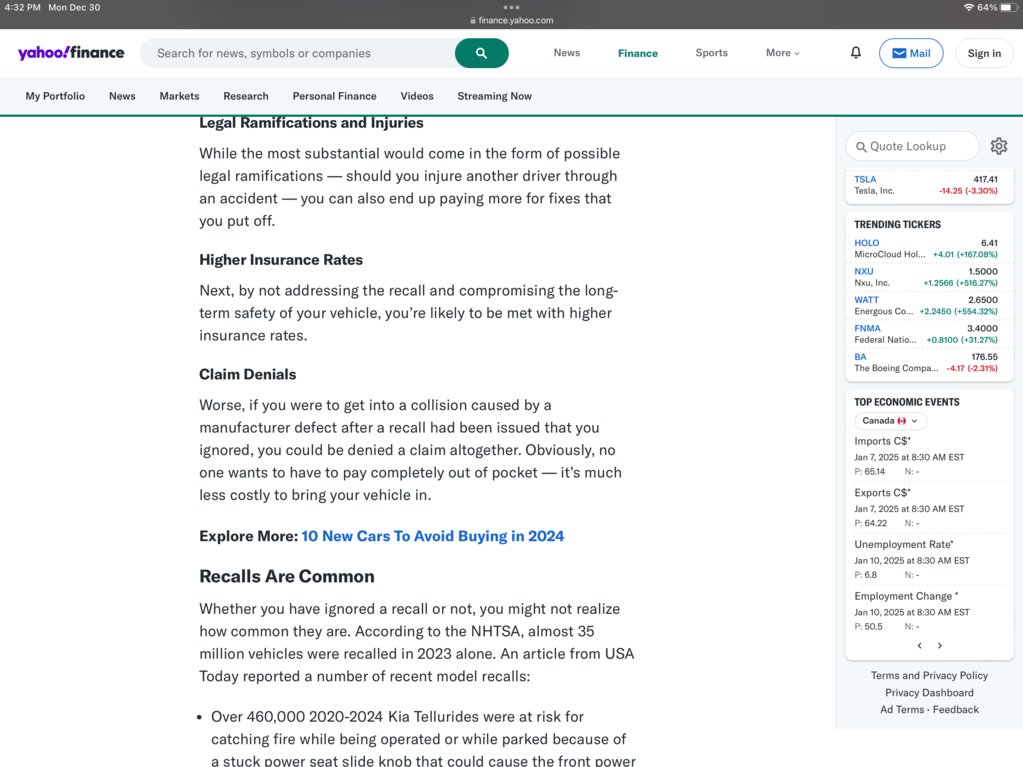Screen dimensions: 1023x767
Task: Open Streaming Now tab
Action: pyautogui.click(x=495, y=96)
